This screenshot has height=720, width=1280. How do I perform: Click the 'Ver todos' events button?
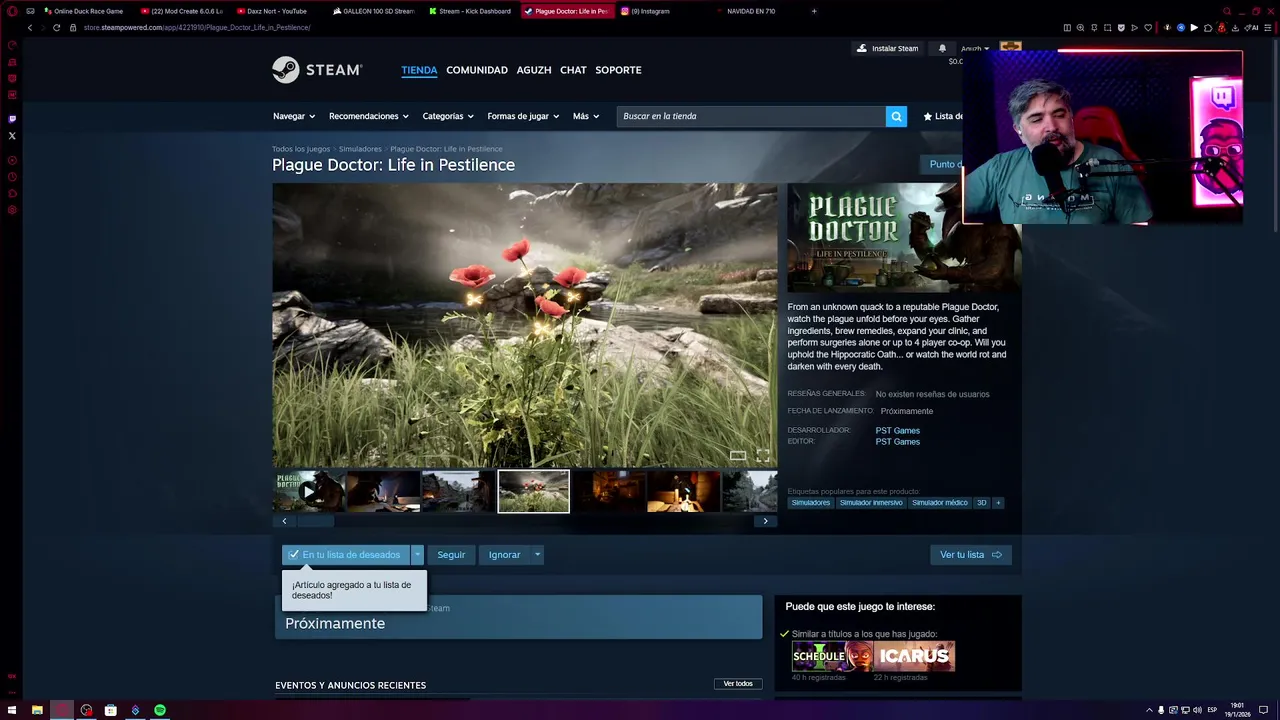point(738,684)
